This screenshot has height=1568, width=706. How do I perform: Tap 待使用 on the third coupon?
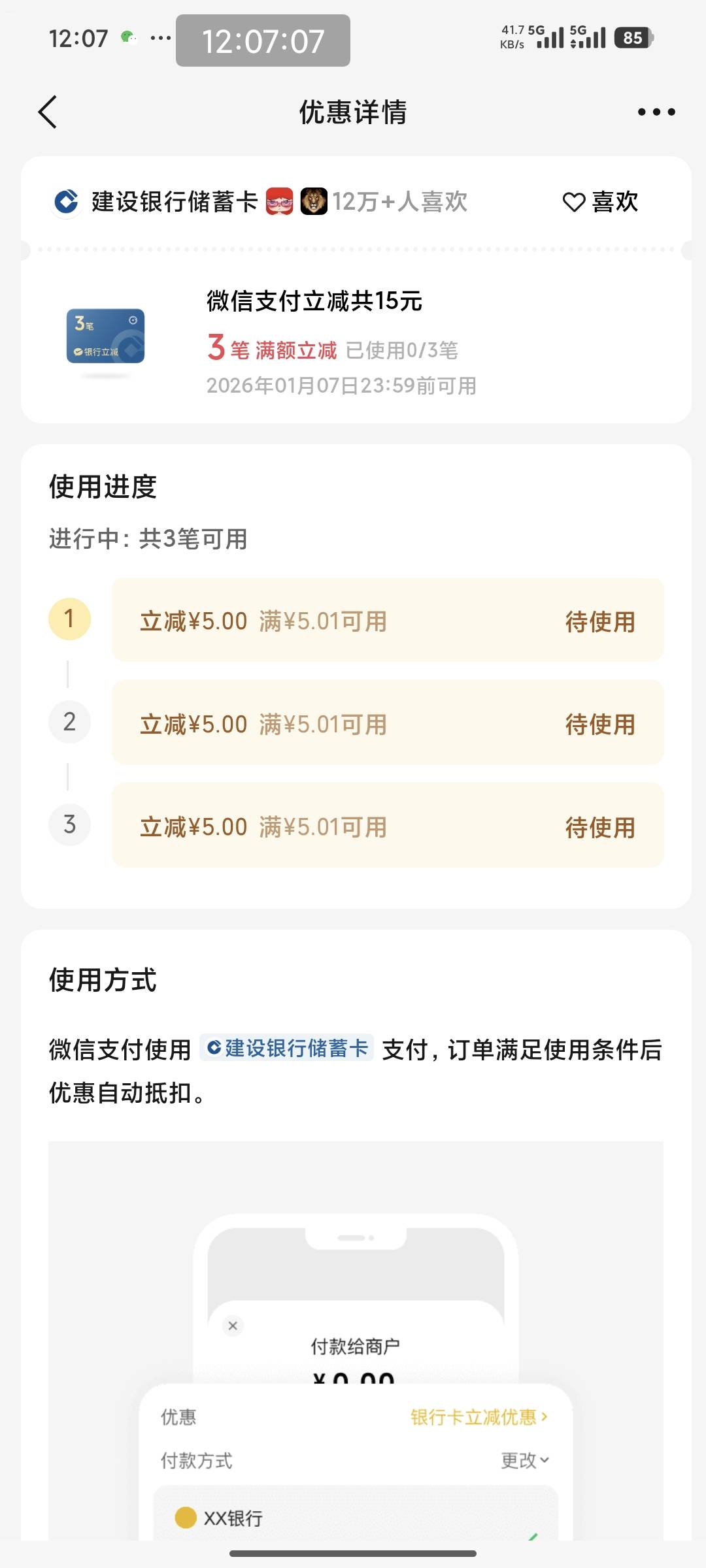[600, 827]
